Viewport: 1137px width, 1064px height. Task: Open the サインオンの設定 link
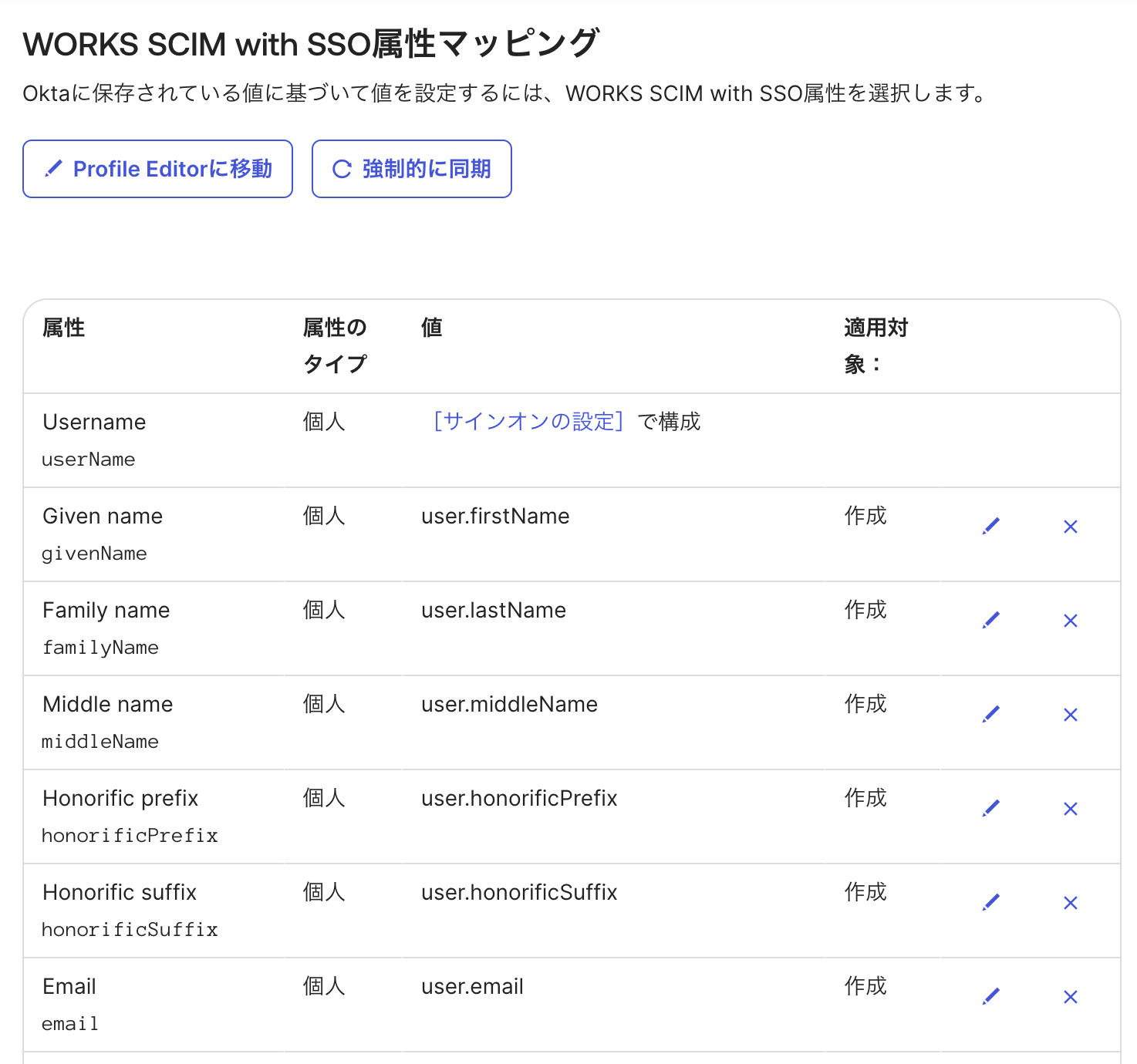[x=528, y=422]
